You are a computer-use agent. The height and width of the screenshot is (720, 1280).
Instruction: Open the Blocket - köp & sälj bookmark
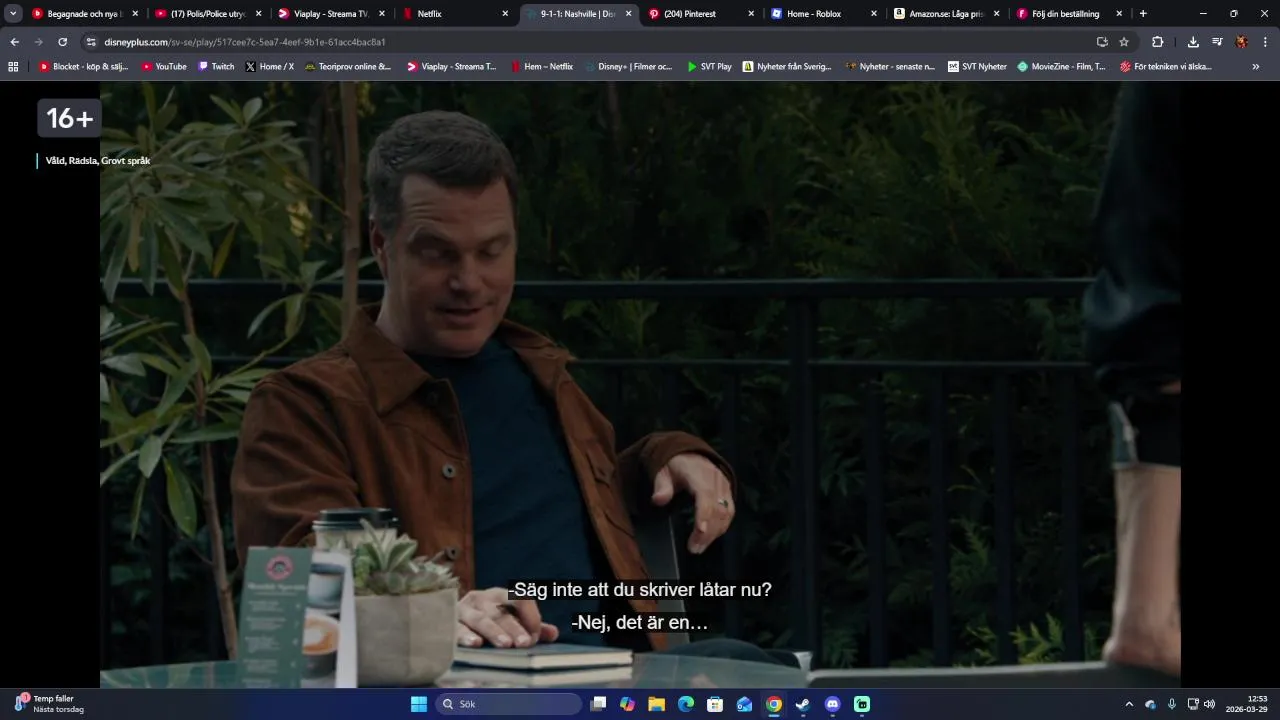[x=83, y=66]
